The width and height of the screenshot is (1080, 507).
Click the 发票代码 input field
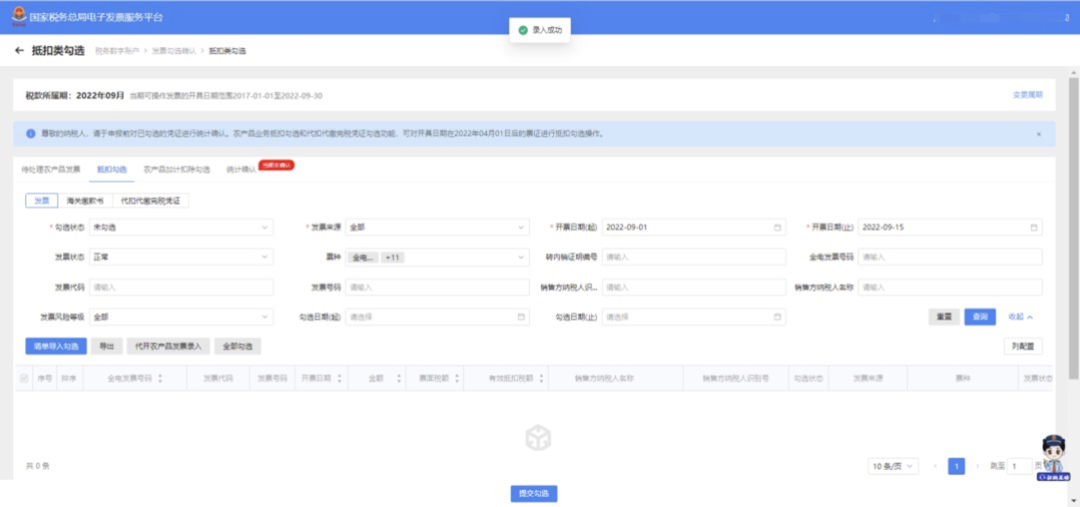coord(181,287)
